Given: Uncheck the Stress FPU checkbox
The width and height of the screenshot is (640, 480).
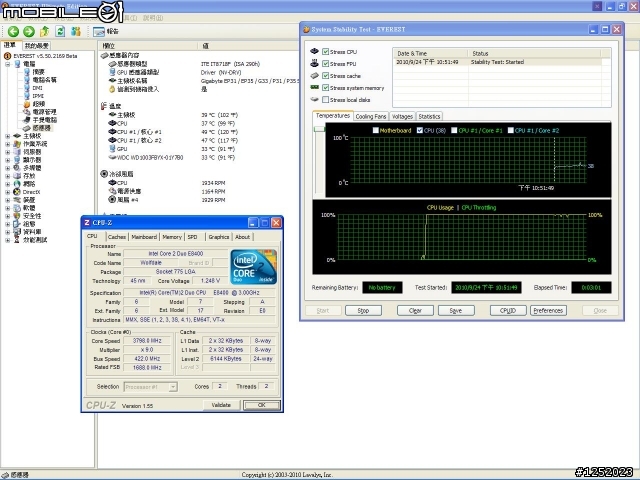Looking at the screenshot, I should tap(325, 63).
